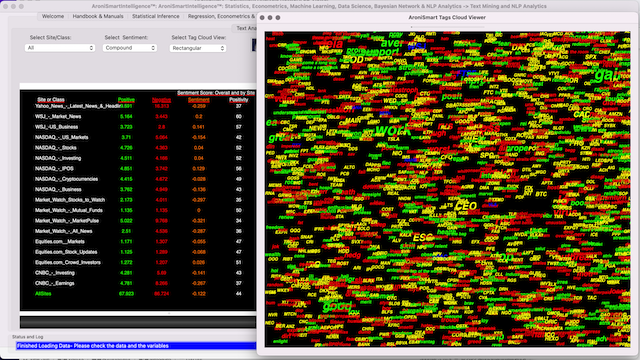Select the NASDAQ_-_Business row

[x=138, y=189]
